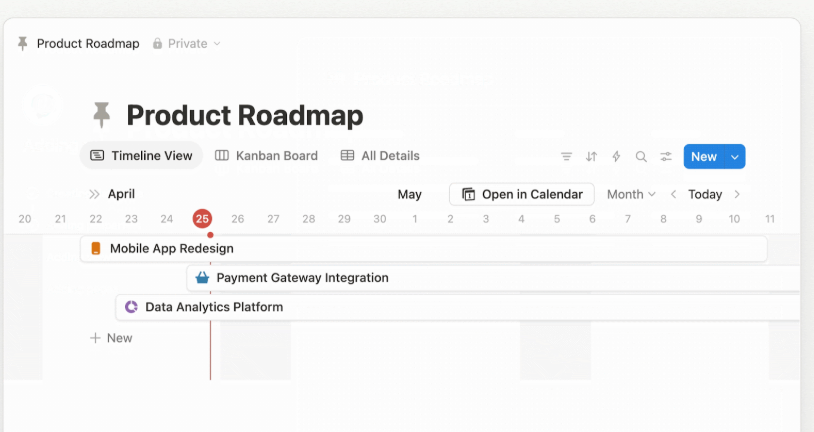Click the Payment Gateway basket icon

pyautogui.click(x=203, y=278)
